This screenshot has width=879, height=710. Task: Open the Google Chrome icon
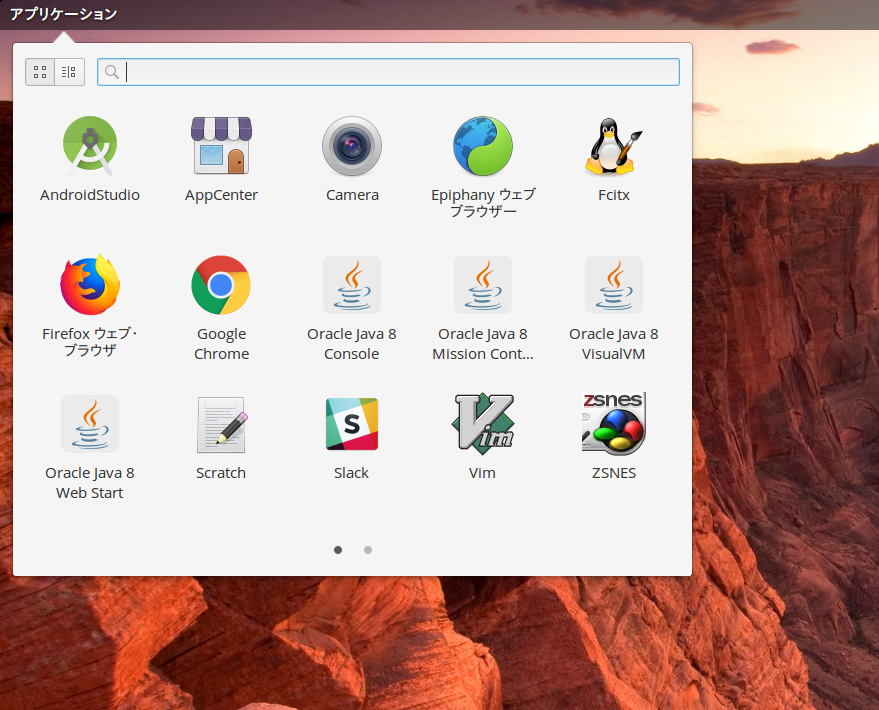tap(221, 285)
